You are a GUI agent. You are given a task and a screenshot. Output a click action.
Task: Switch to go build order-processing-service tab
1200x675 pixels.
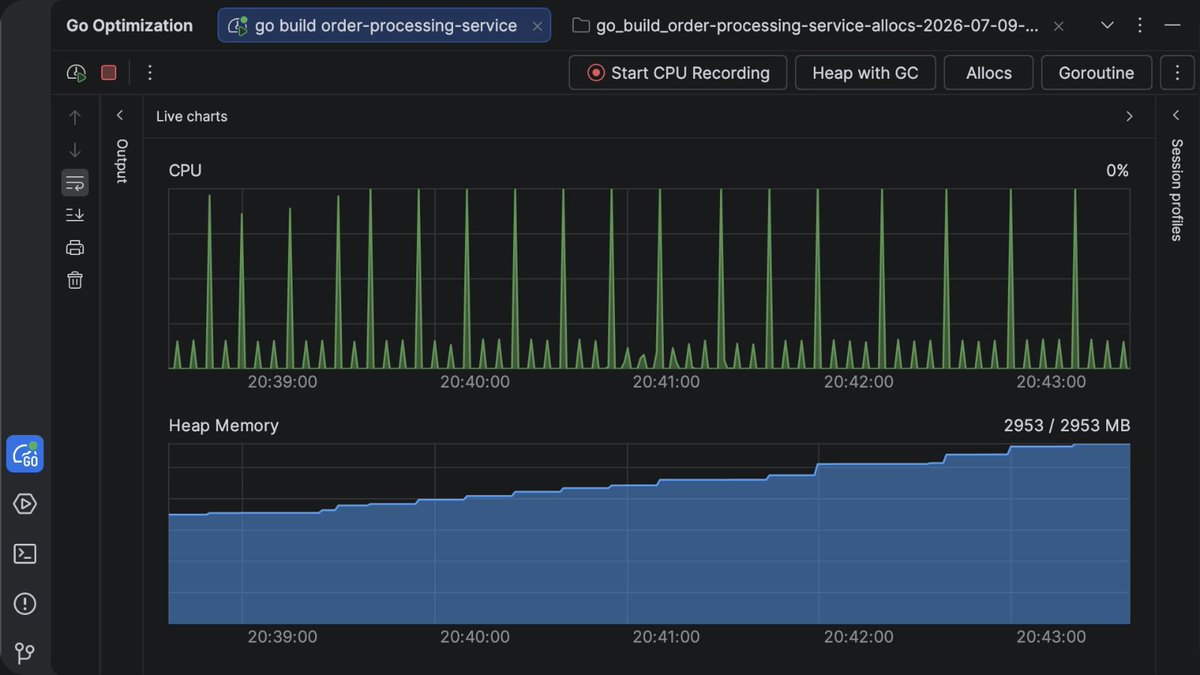pos(385,26)
